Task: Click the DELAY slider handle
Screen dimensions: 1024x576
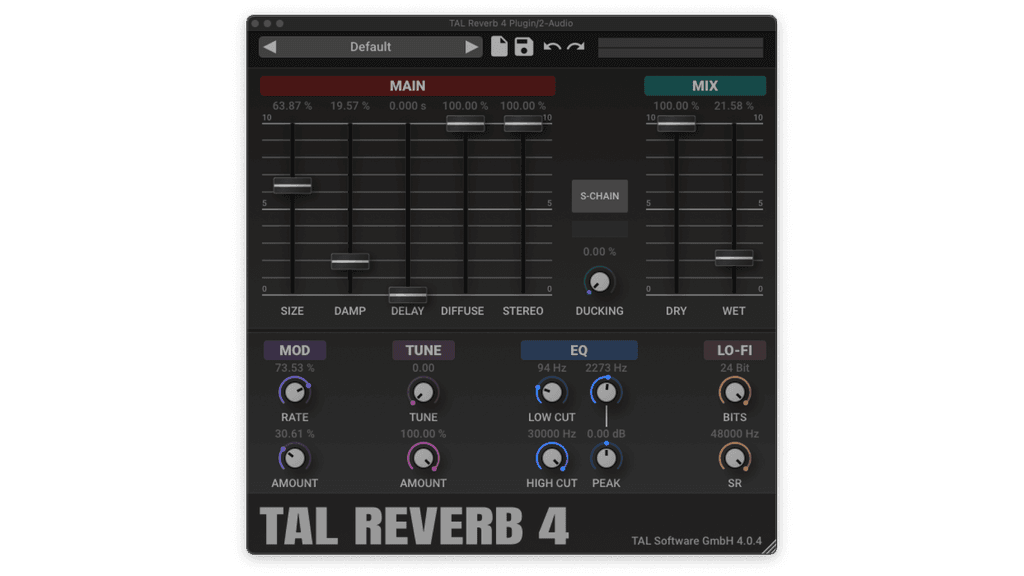Action: [x=408, y=295]
